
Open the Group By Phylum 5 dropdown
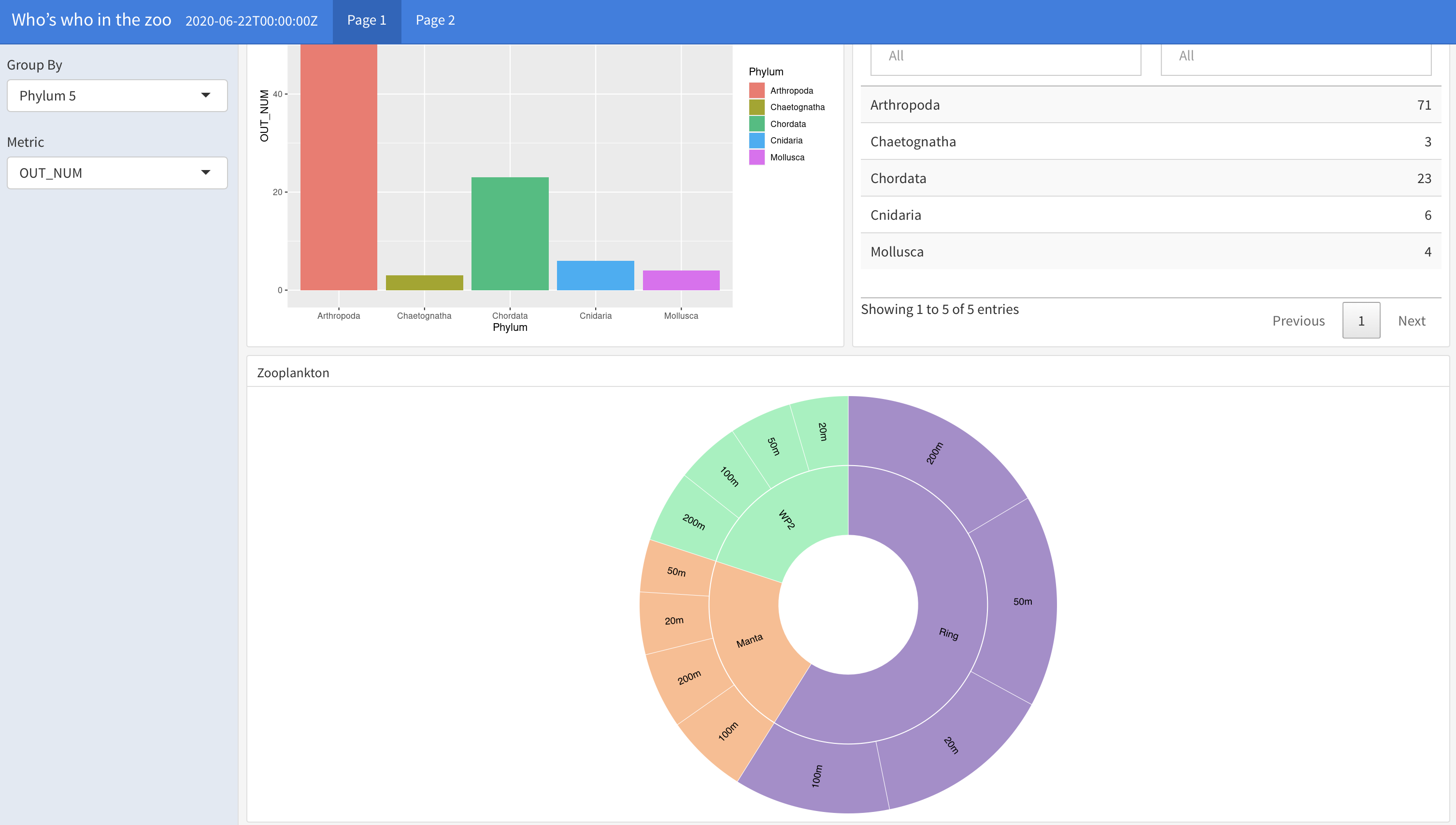pos(117,96)
